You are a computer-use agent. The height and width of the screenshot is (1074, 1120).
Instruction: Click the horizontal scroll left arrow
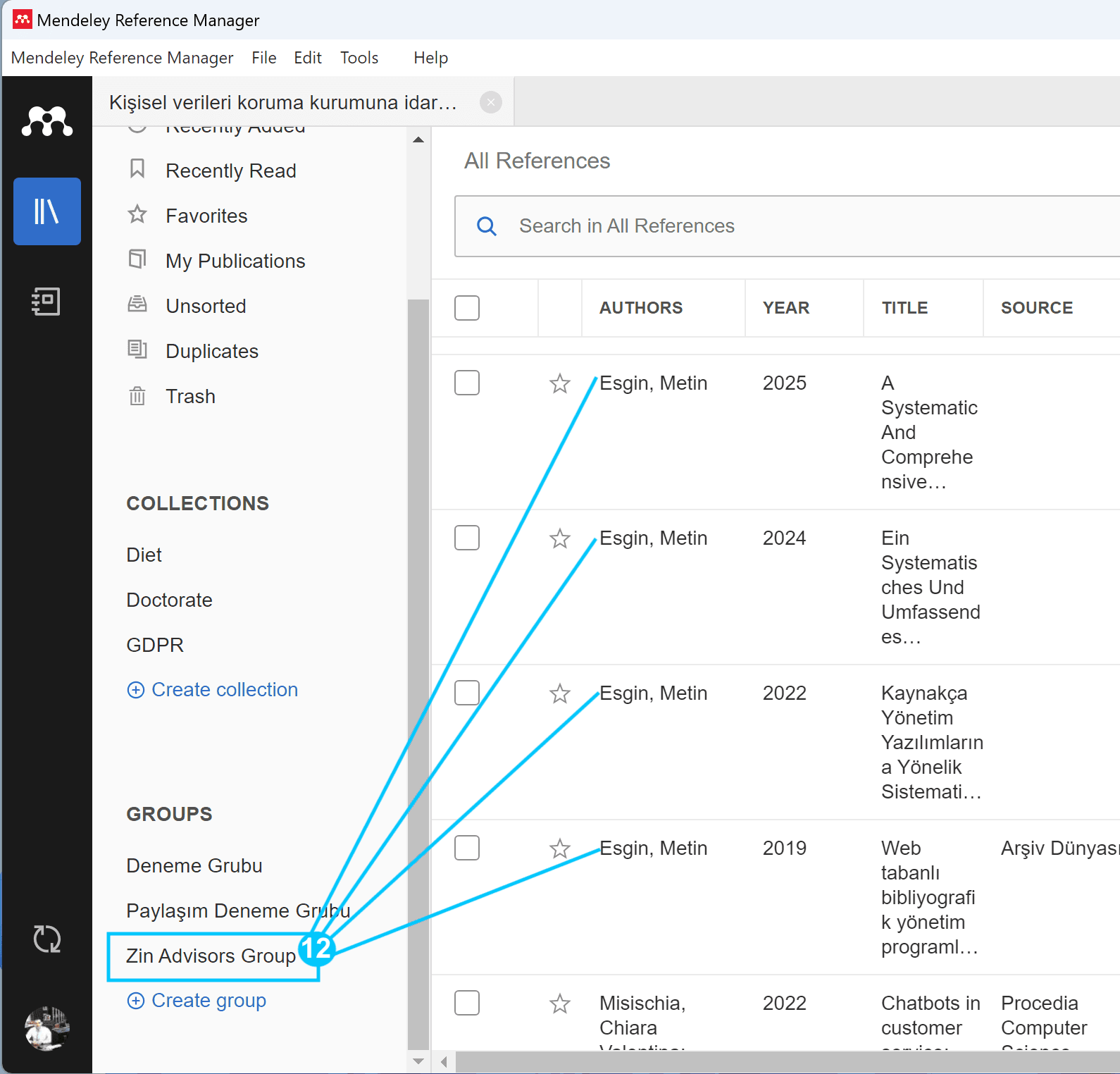pyautogui.click(x=444, y=1062)
